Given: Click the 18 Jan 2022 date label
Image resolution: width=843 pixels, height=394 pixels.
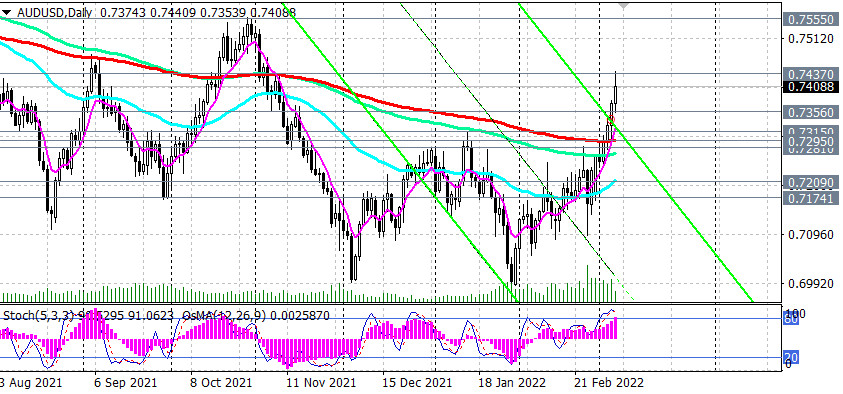Looking at the screenshot, I should [x=511, y=383].
